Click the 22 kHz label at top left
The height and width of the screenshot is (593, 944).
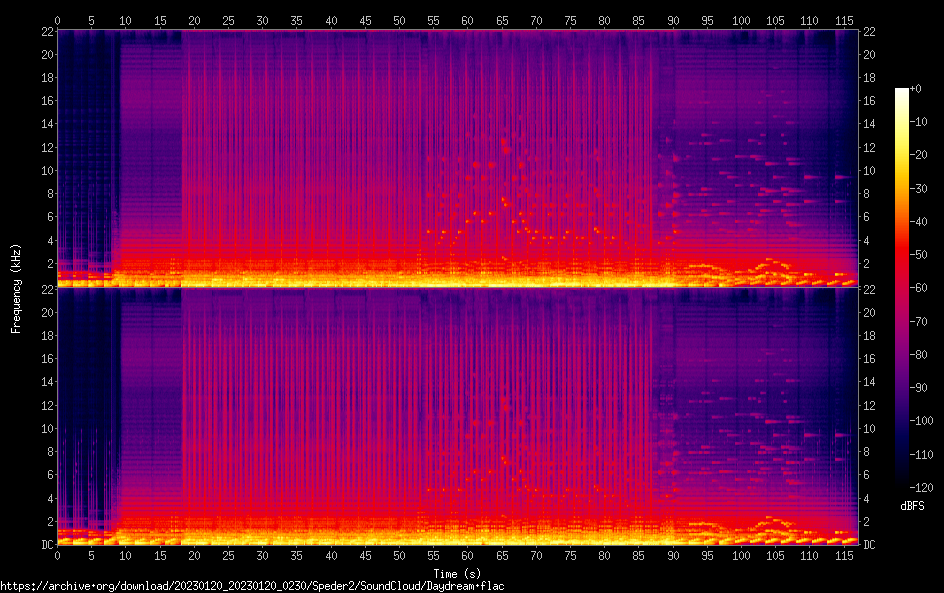coord(46,31)
